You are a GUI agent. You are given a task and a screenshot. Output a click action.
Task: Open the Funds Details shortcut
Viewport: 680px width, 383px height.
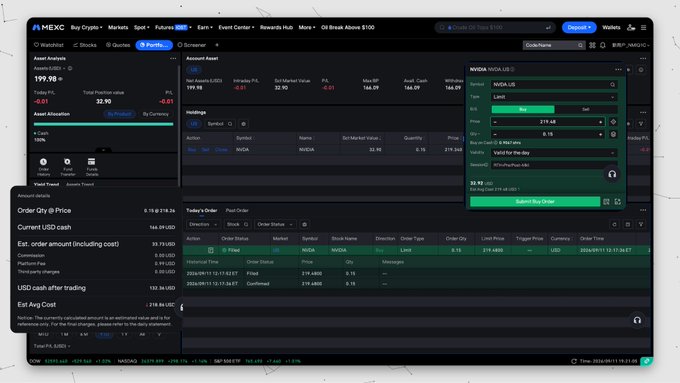pos(92,167)
